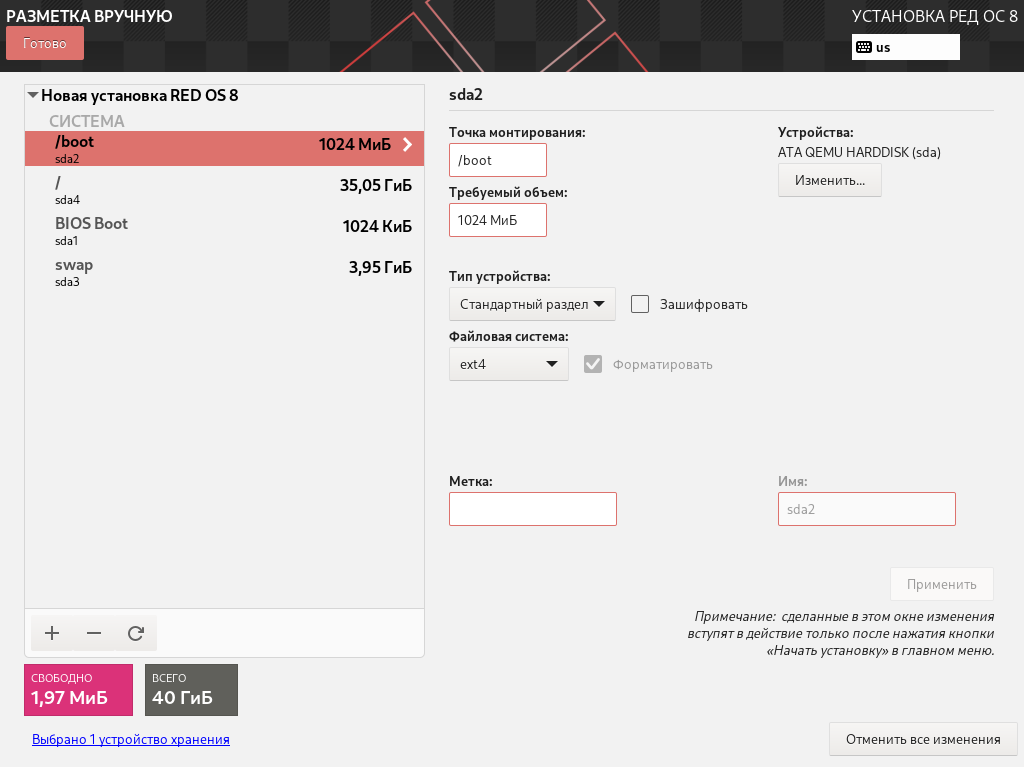The height and width of the screenshot is (767, 1024).
Task: Click the 1024 КиБ BIOS Boot size
Action: 377,227
